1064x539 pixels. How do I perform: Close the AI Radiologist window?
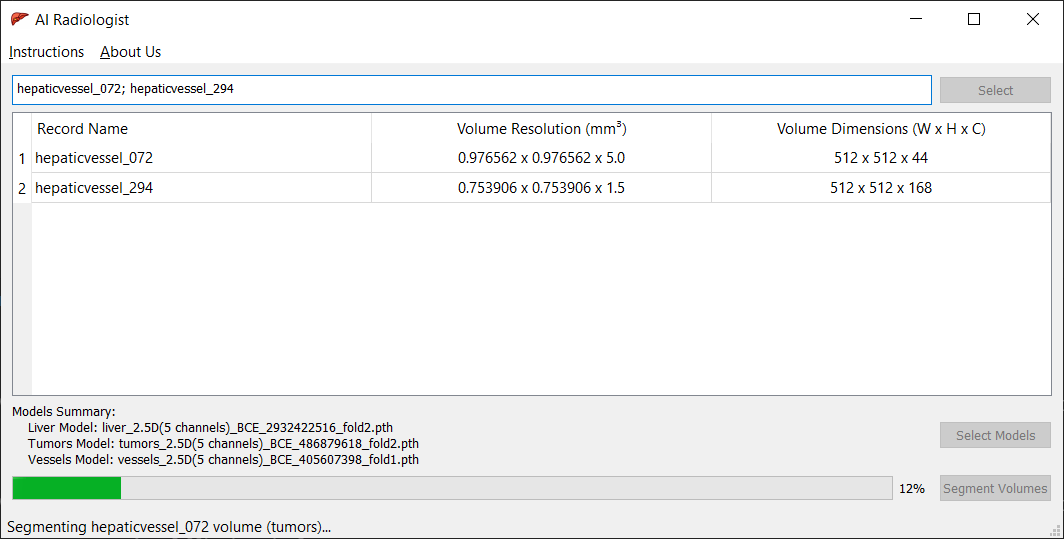pos(1033,19)
